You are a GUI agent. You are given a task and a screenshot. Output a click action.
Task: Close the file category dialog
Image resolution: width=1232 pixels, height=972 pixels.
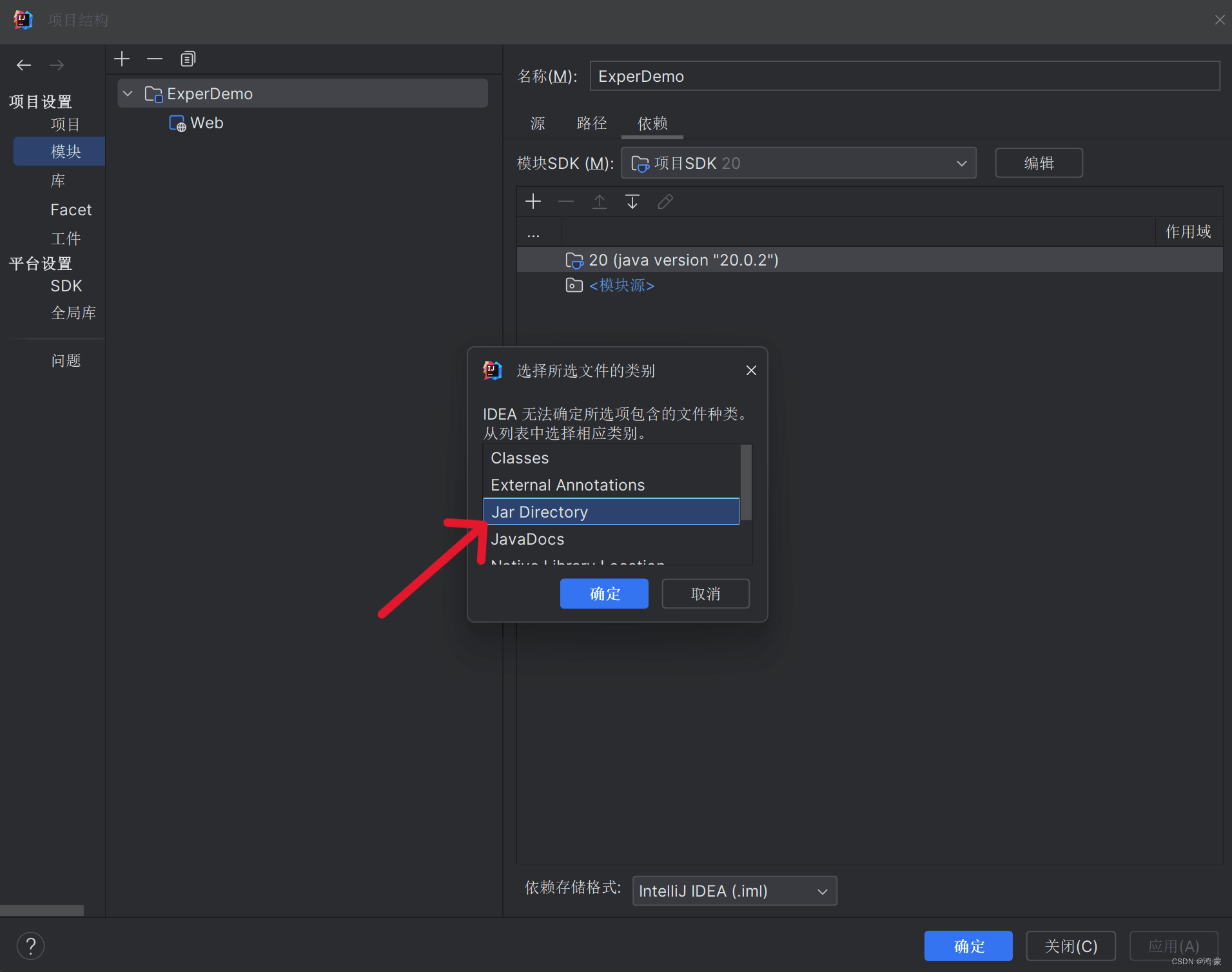(751, 371)
